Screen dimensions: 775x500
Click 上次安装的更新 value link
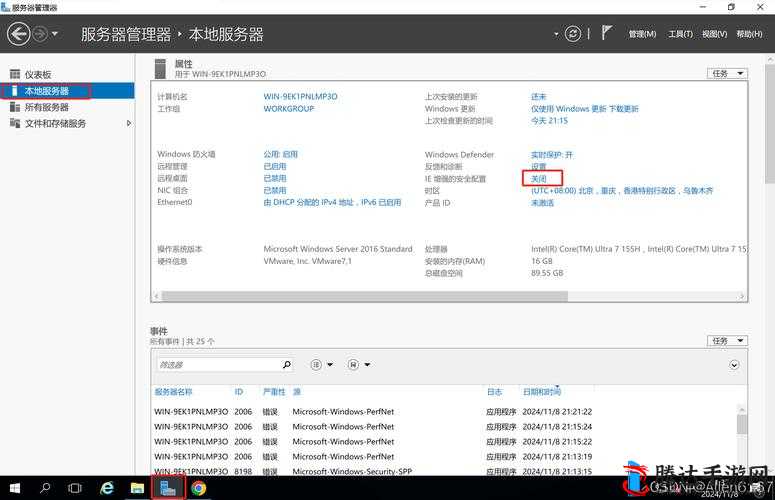539,97
